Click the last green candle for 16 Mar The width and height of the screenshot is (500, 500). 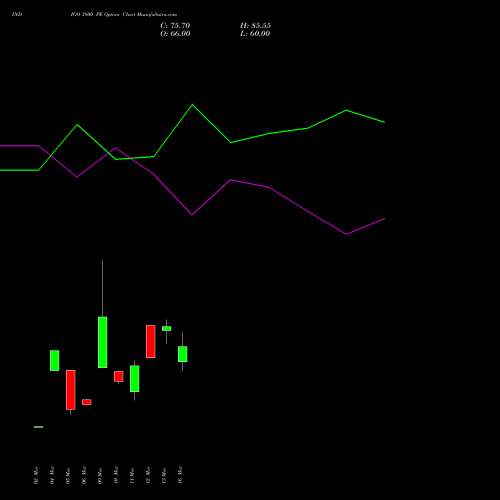click(x=183, y=354)
